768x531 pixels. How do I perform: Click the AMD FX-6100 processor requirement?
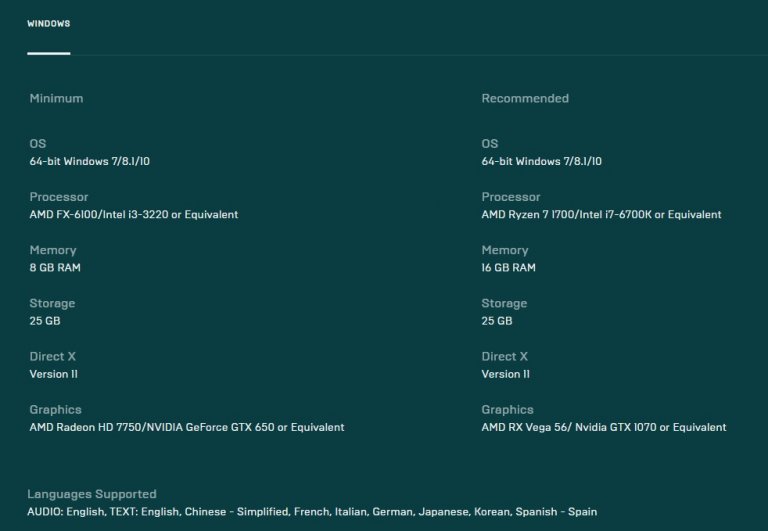(x=133, y=214)
